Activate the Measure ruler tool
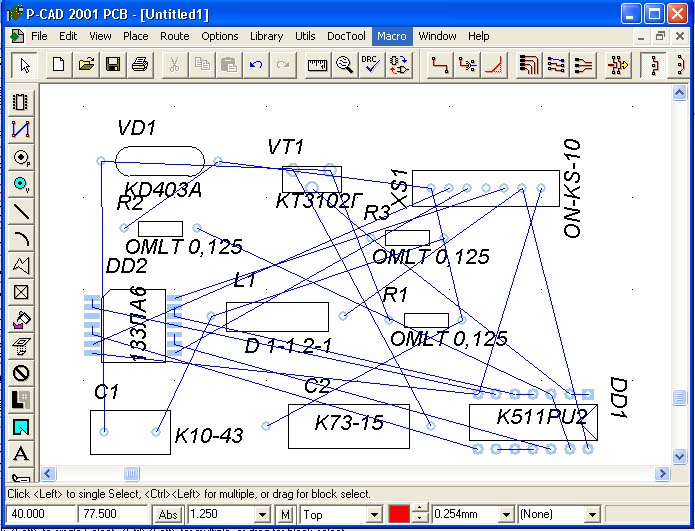The width and height of the screenshot is (695, 531). click(x=317, y=65)
